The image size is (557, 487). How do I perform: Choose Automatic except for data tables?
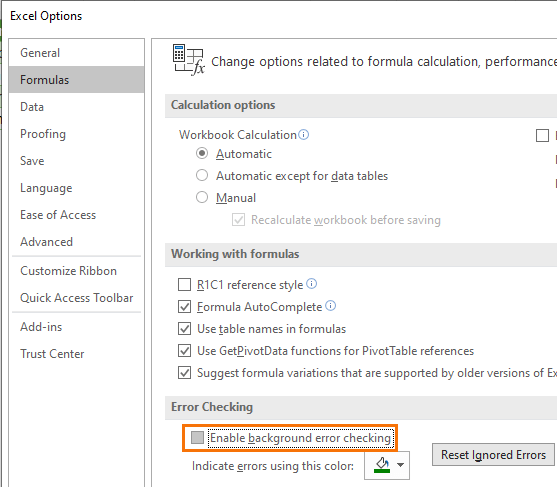coord(202,175)
